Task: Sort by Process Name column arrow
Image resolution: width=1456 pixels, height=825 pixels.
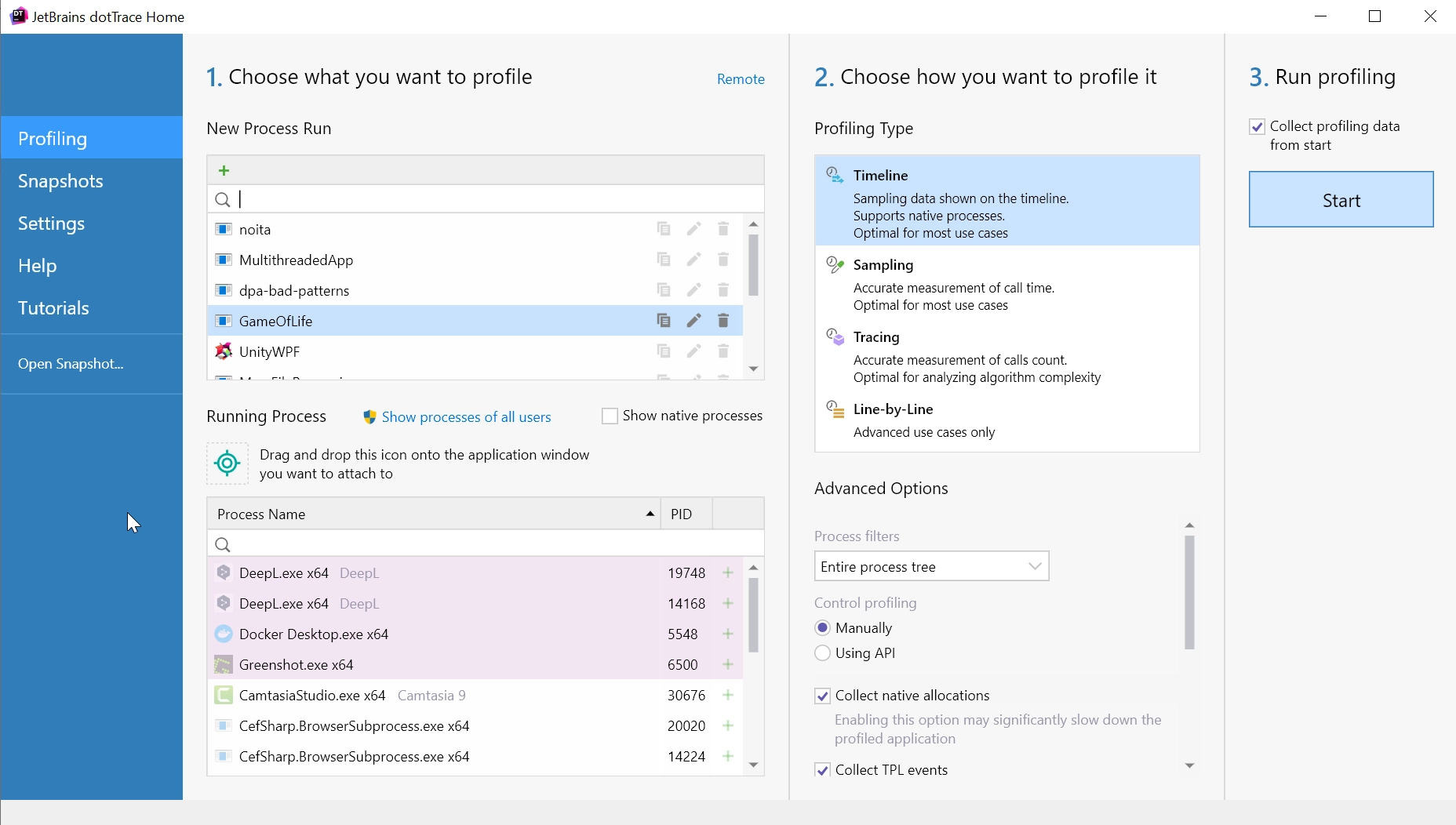Action: [650, 514]
